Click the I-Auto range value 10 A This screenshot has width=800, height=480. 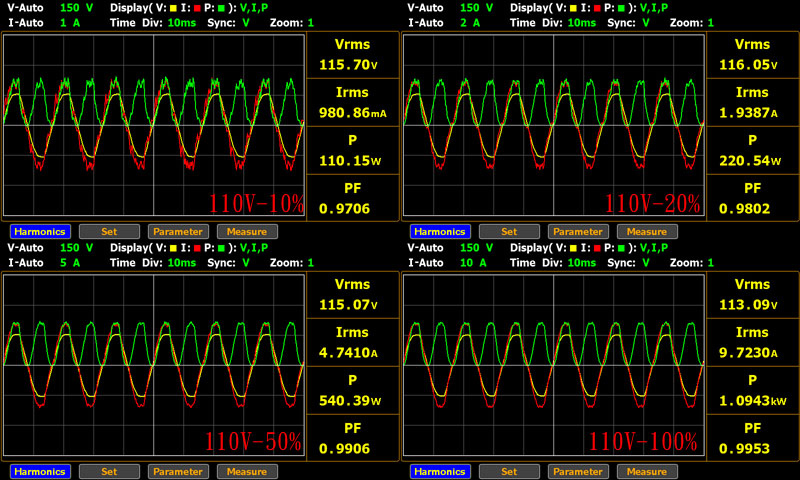(473, 263)
